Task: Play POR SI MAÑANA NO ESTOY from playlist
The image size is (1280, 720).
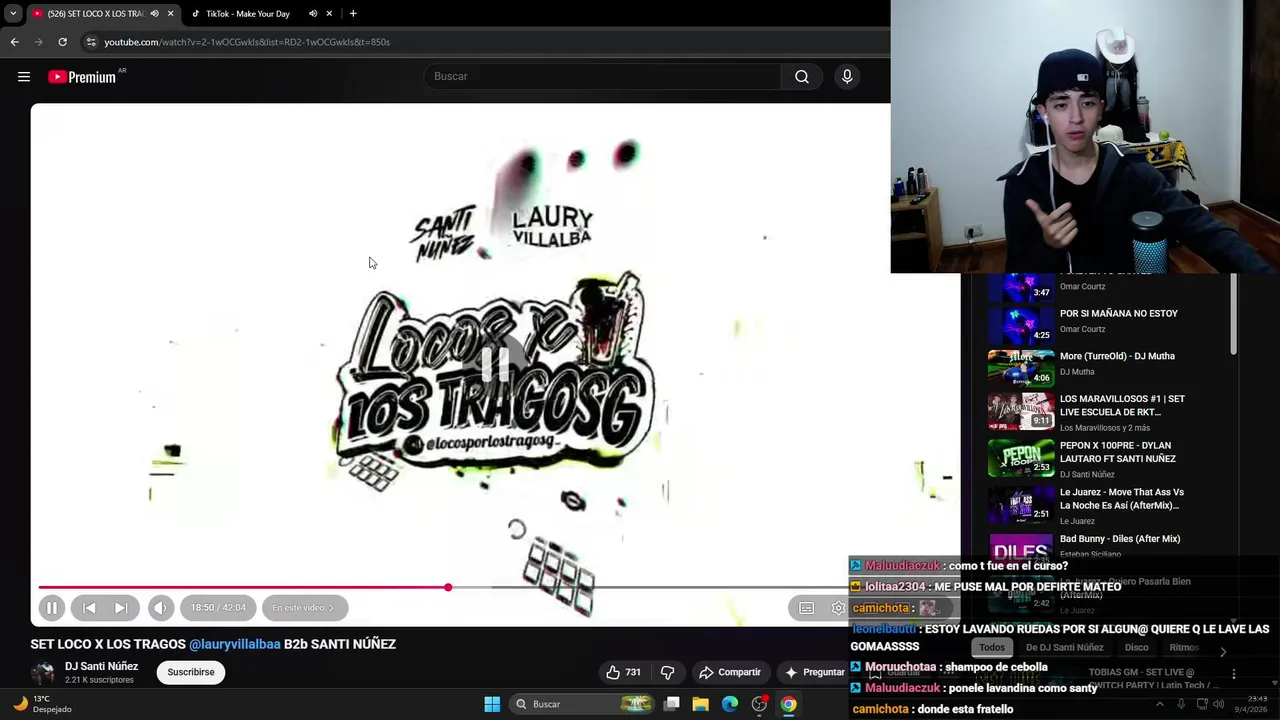Action: [x=1118, y=314]
